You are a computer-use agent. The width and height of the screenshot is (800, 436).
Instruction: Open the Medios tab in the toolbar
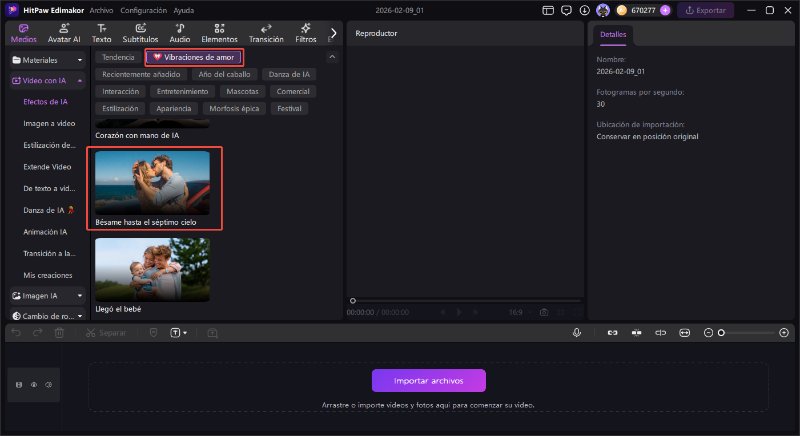pyautogui.click(x=23, y=33)
